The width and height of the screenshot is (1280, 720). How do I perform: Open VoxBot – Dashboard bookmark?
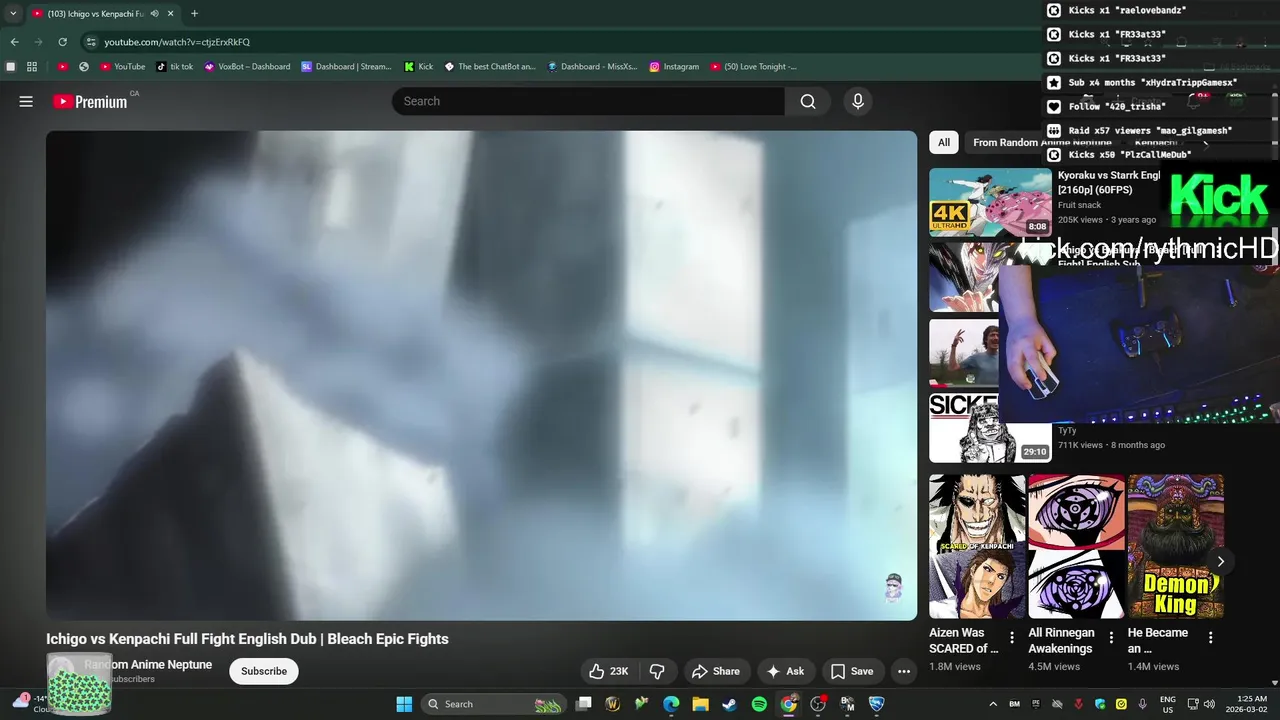click(246, 67)
